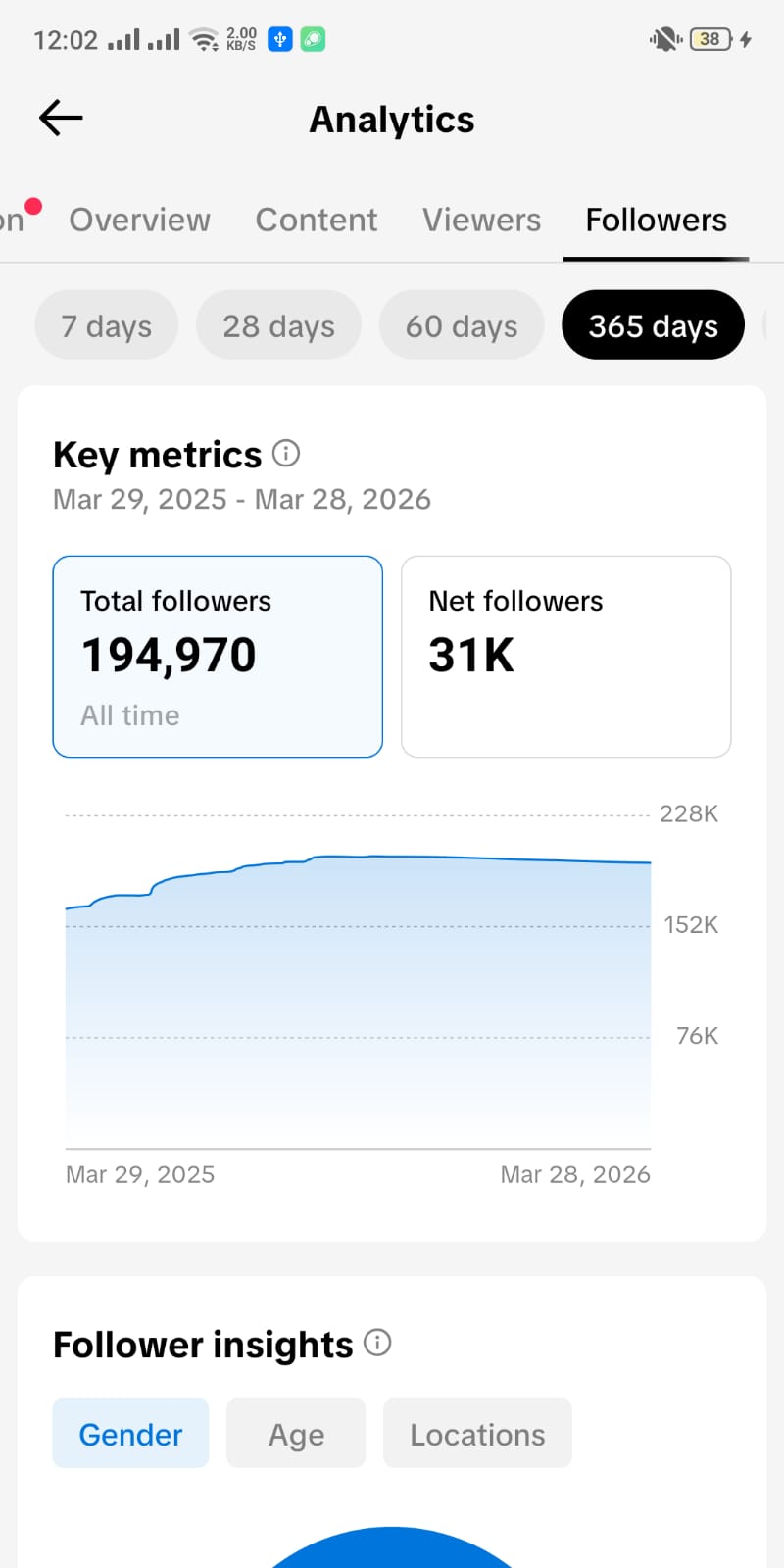The height and width of the screenshot is (1568, 784).
Task: Tap the green app notification icon
Action: (313, 39)
